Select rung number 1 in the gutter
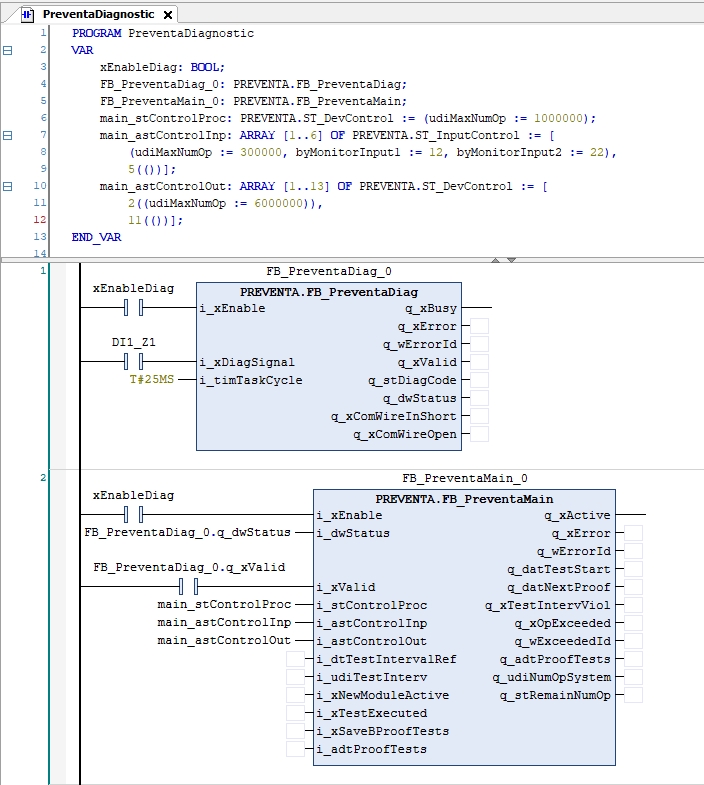The width and height of the screenshot is (704, 785). click(x=43, y=271)
